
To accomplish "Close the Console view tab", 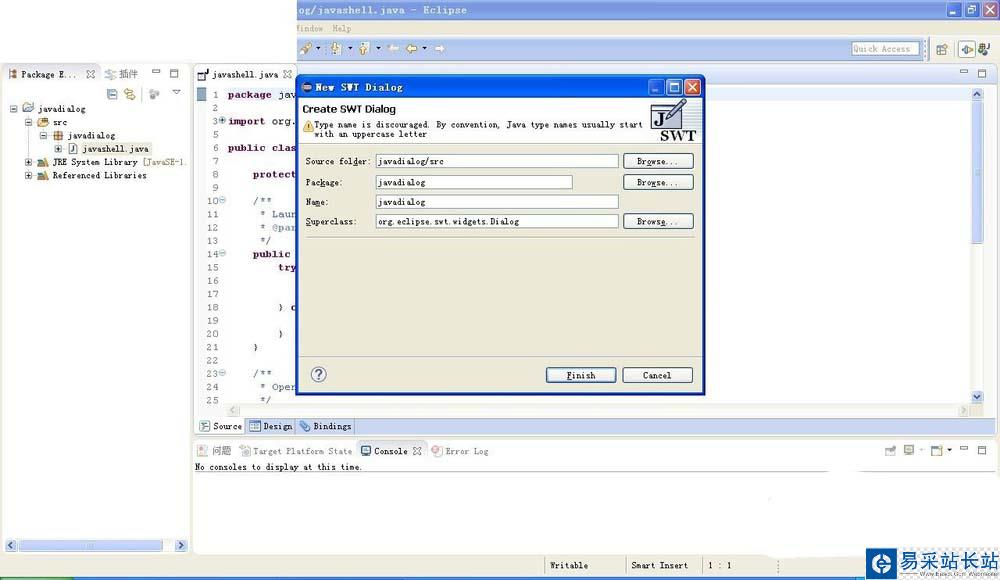I will point(417,451).
